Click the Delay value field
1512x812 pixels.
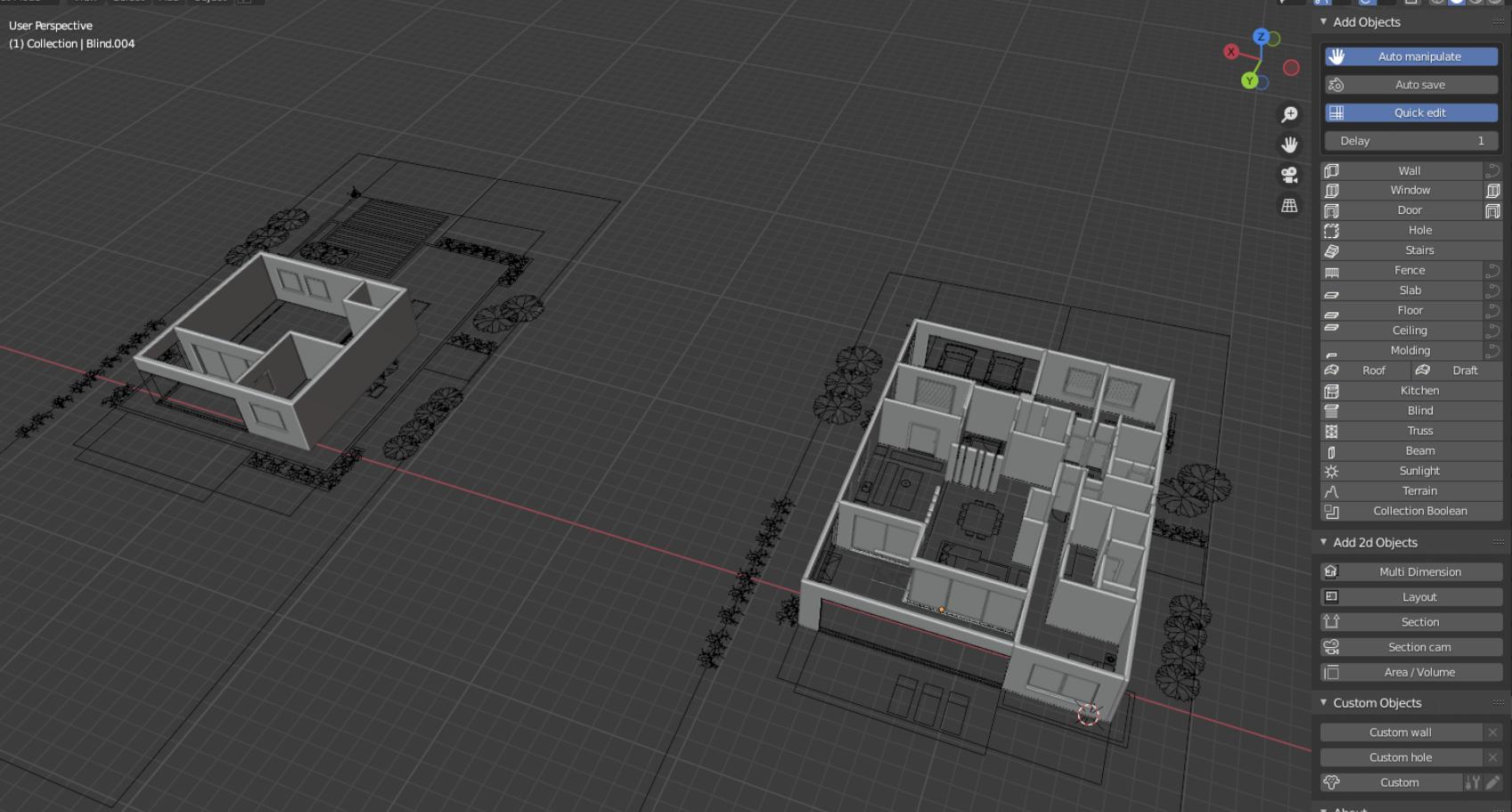1410,141
